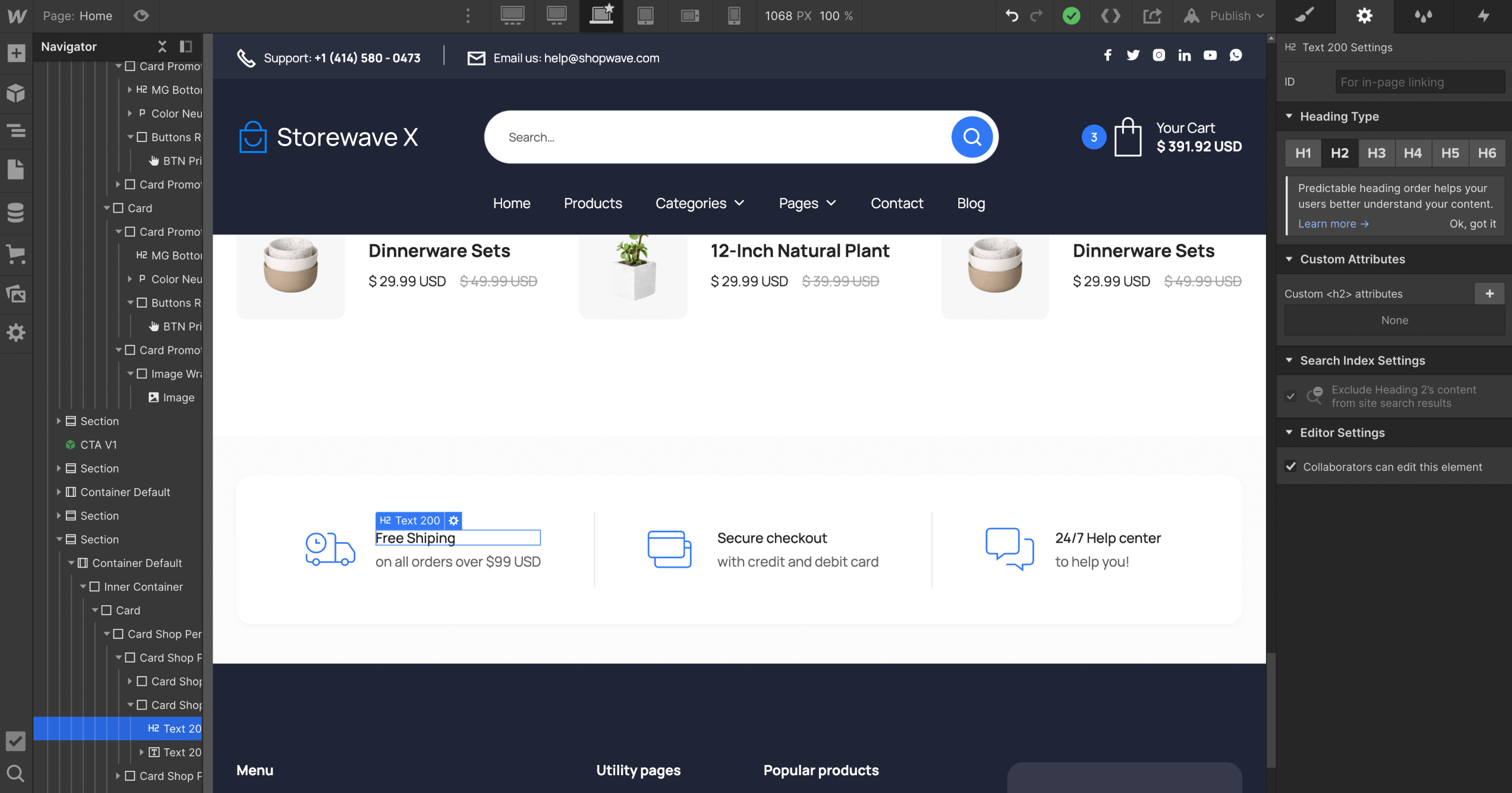Image resolution: width=1512 pixels, height=793 pixels.
Task: Click the Products nav link
Action: (x=592, y=203)
